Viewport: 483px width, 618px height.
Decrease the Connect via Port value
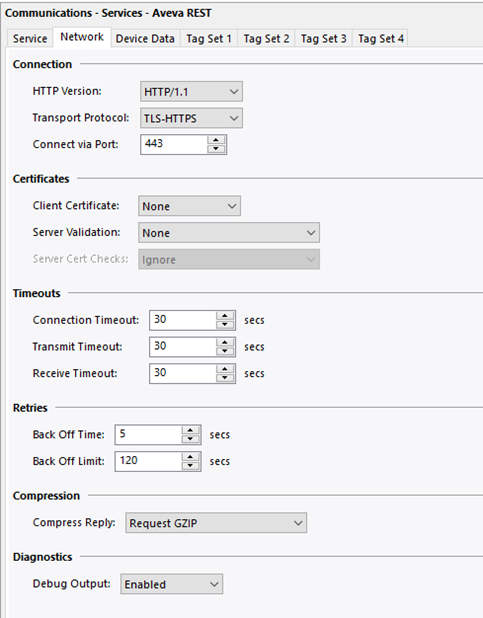pyautogui.click(x=216, y=149)
